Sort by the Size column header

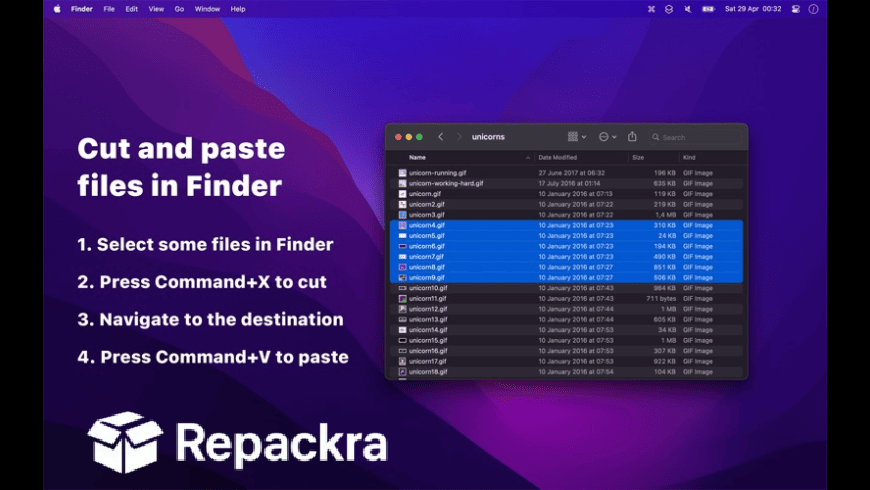(x=638, y=158)
